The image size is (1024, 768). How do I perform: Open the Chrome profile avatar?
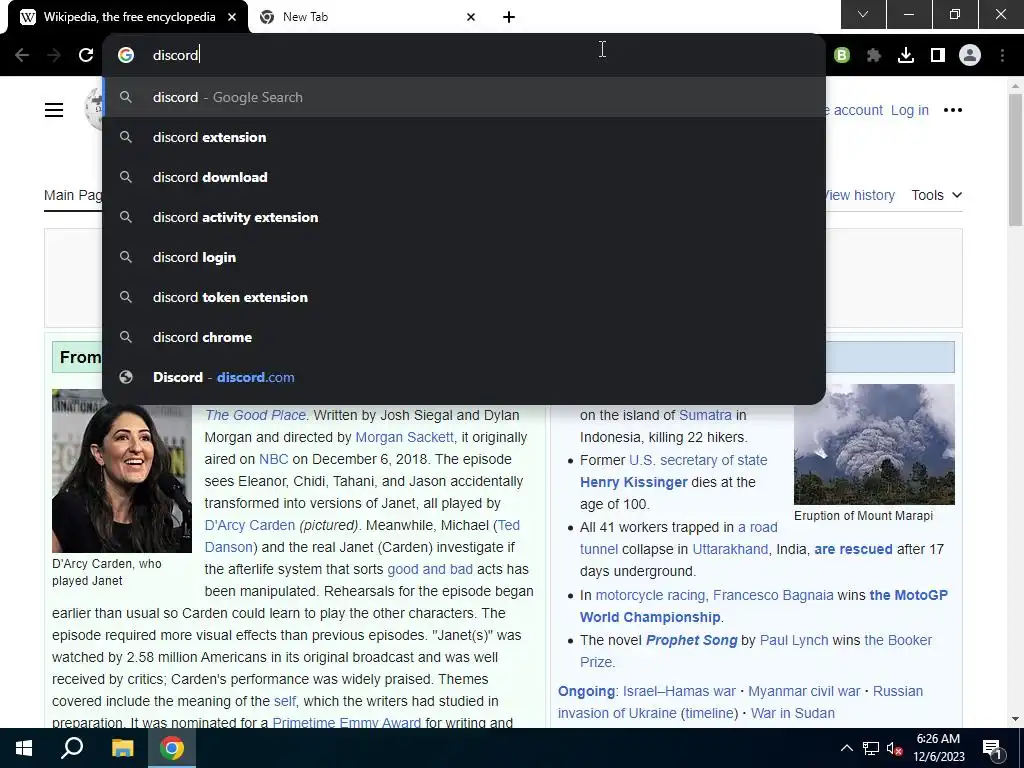[x=970, y=56]
